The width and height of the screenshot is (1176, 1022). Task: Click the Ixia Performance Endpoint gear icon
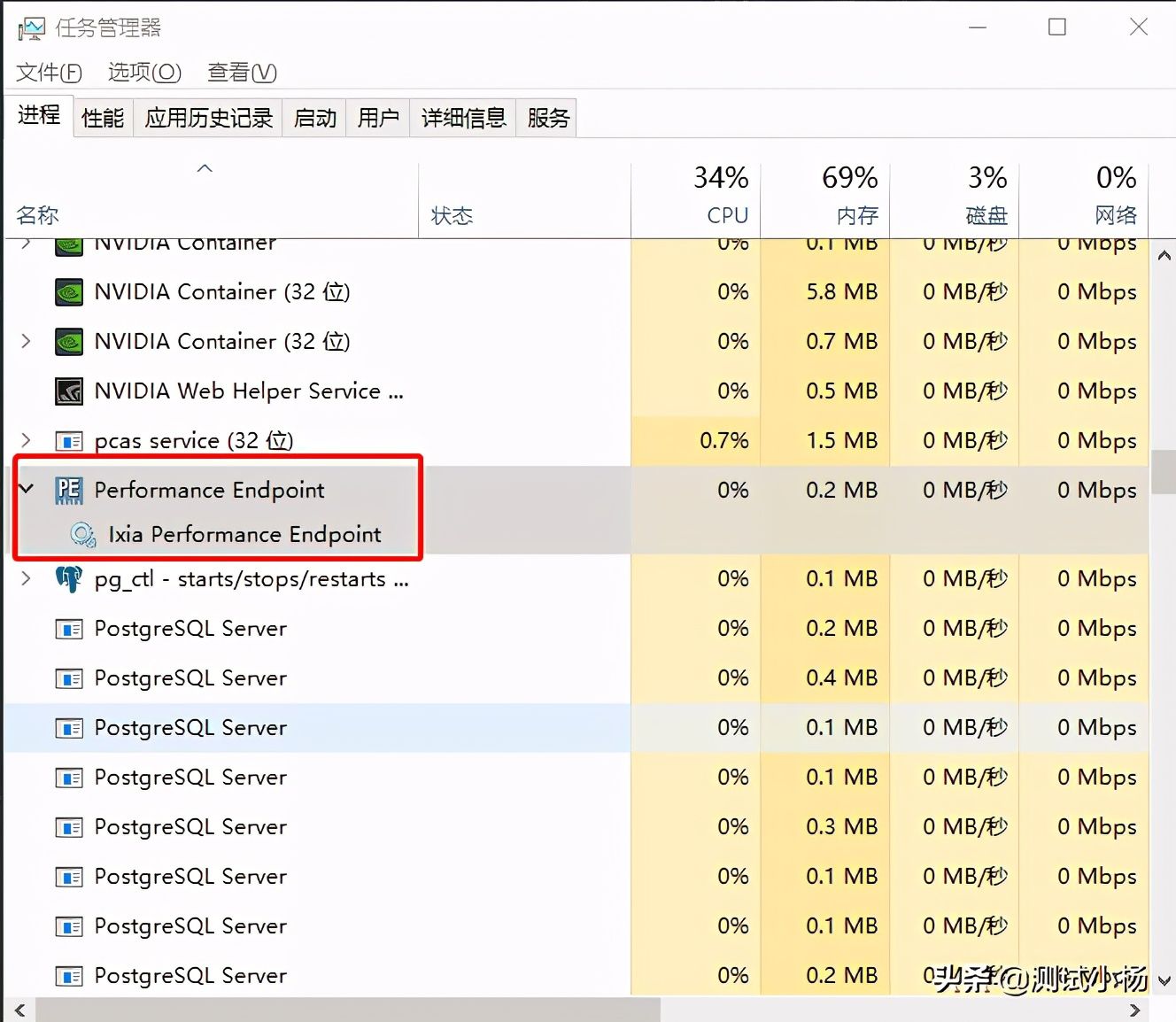pos(82,534)
